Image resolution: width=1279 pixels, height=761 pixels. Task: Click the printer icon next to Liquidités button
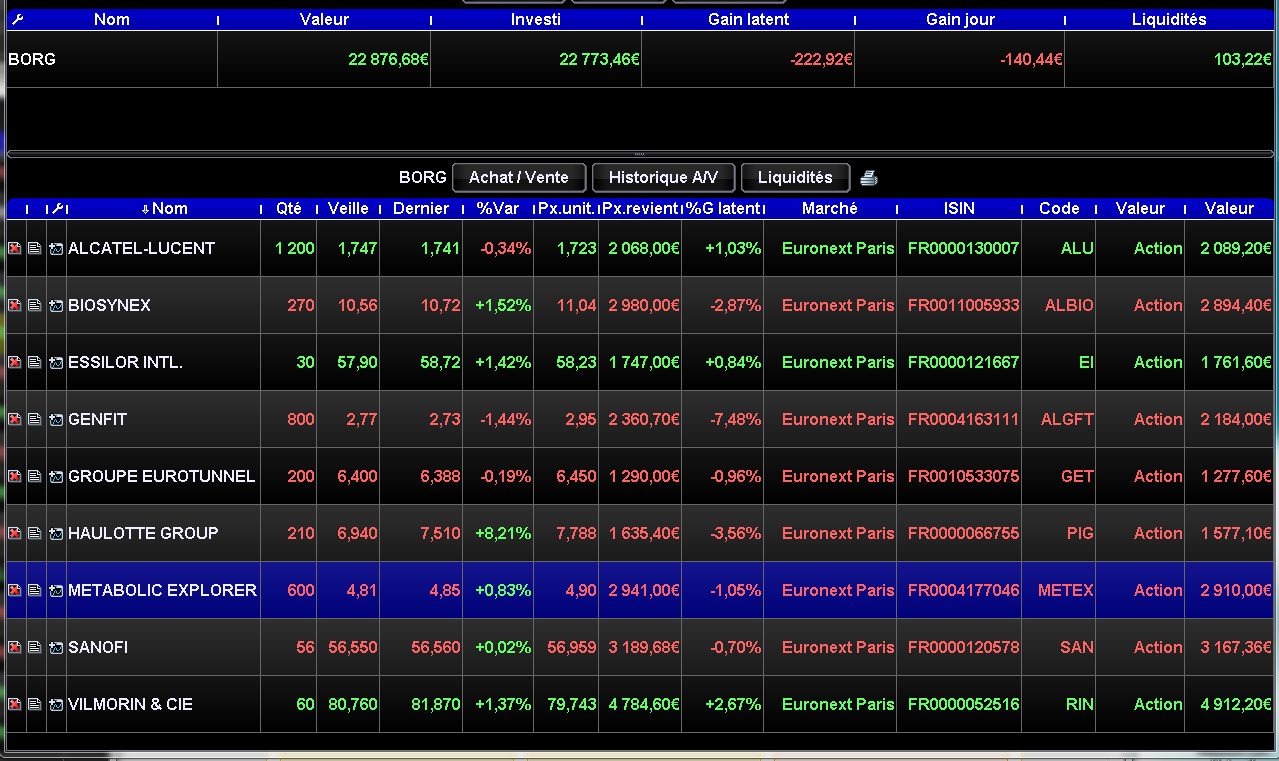pos(869,177)
